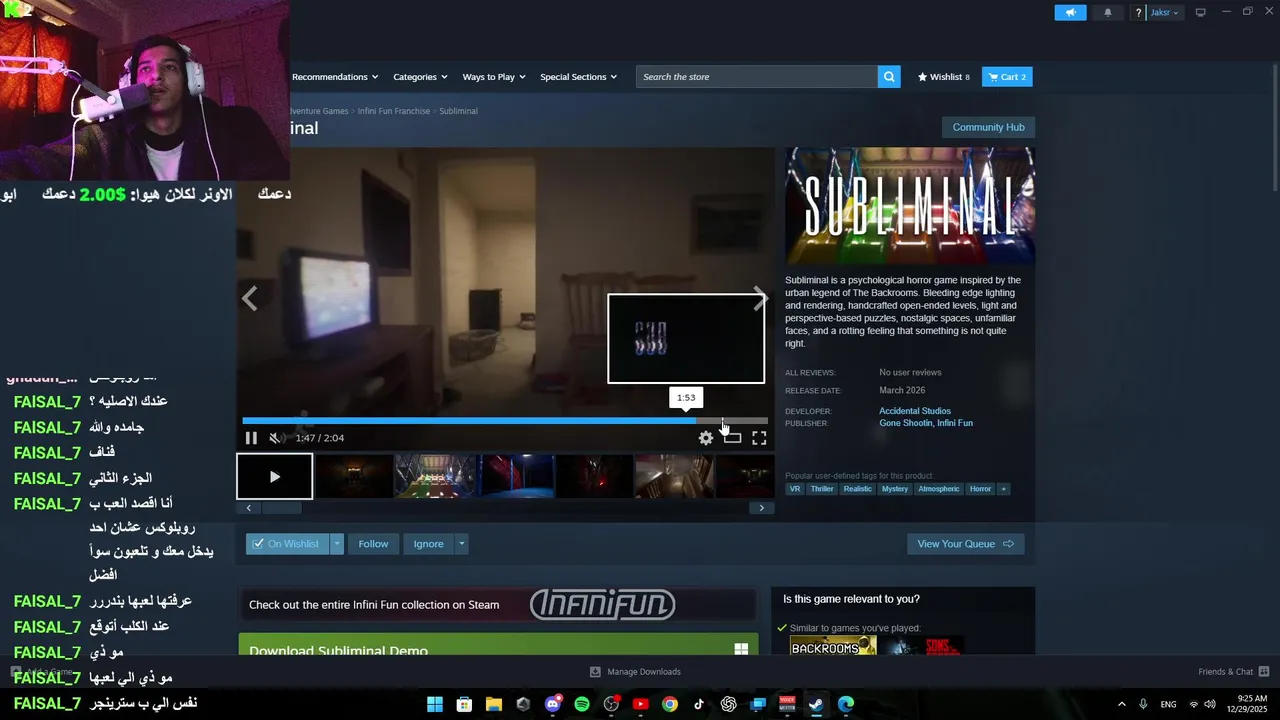Select the blue room screenshot thumbnail
The height and width of the screenshot is (720, 1280).
(515, 476)
